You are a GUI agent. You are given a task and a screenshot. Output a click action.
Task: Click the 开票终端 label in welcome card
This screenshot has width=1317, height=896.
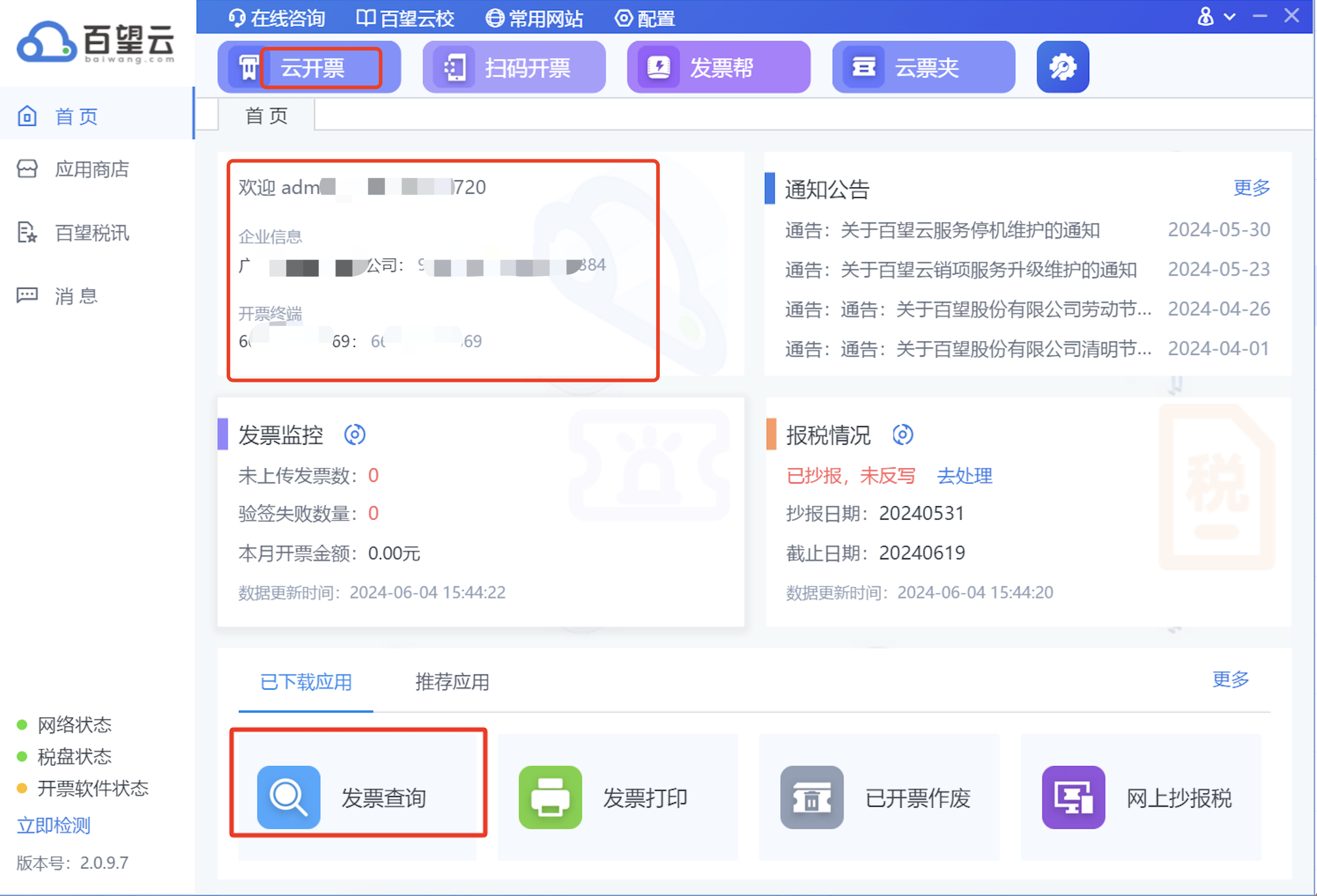270,313
